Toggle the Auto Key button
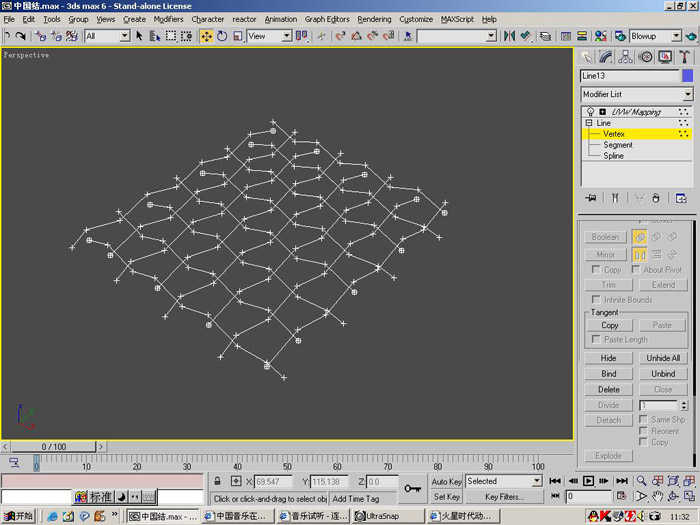Viewport: 700px width, 525px height. click(446, 482)
